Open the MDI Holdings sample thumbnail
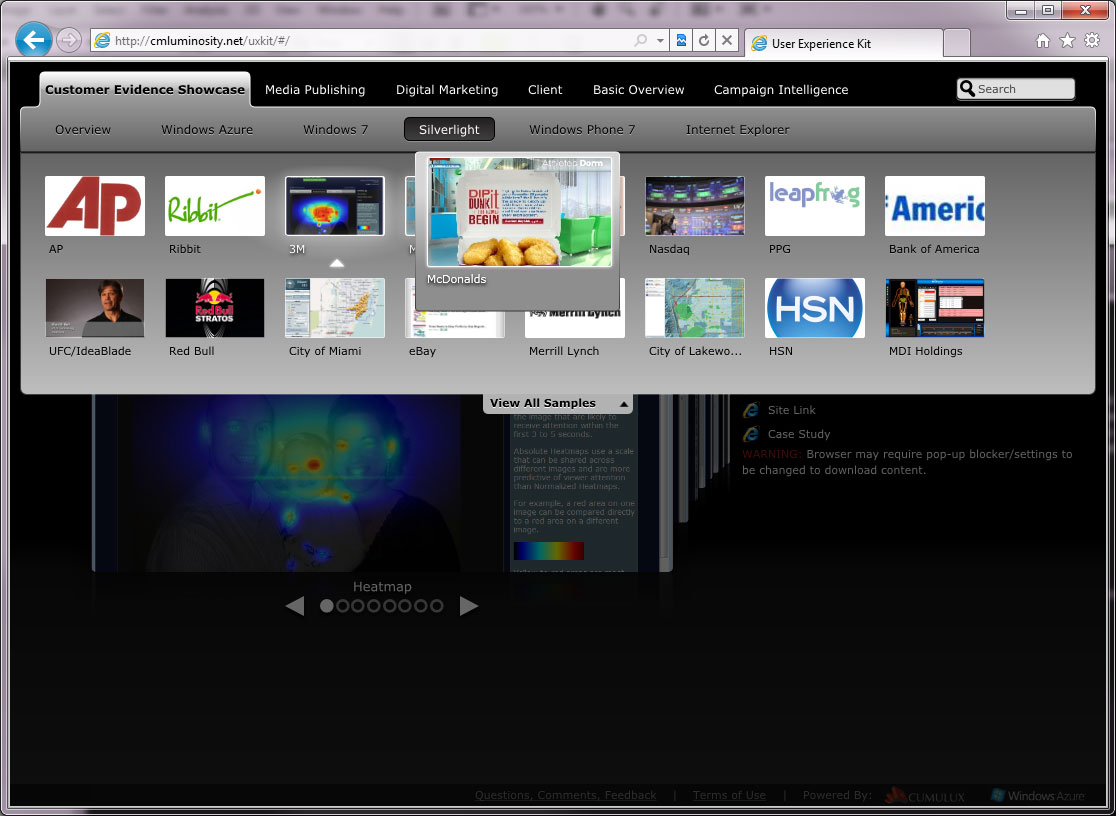1116x816 pixels. [x=935, y=308]
